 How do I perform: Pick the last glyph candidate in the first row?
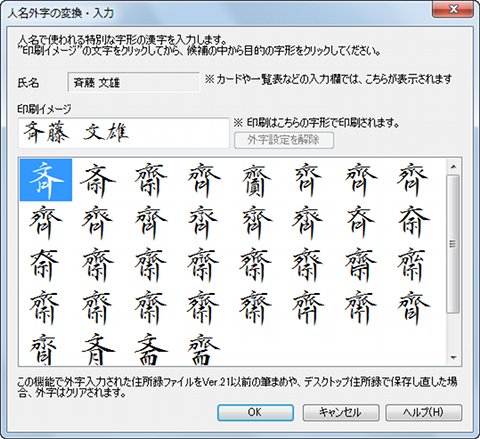point(412,180)
